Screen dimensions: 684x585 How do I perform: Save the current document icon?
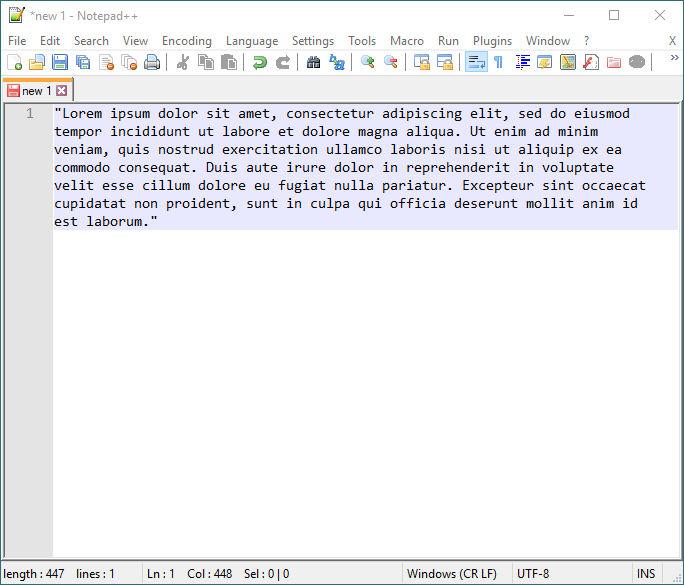[60, 62]
